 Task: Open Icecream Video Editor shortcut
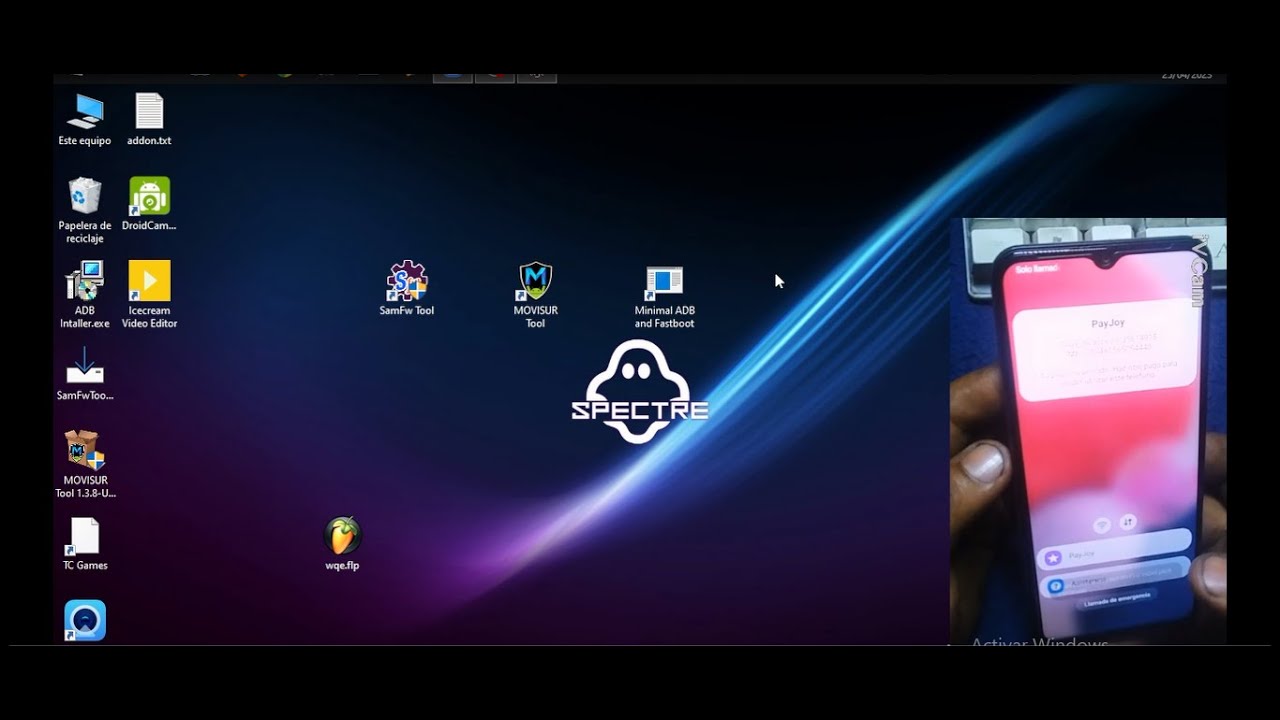(x=149, y=295)
